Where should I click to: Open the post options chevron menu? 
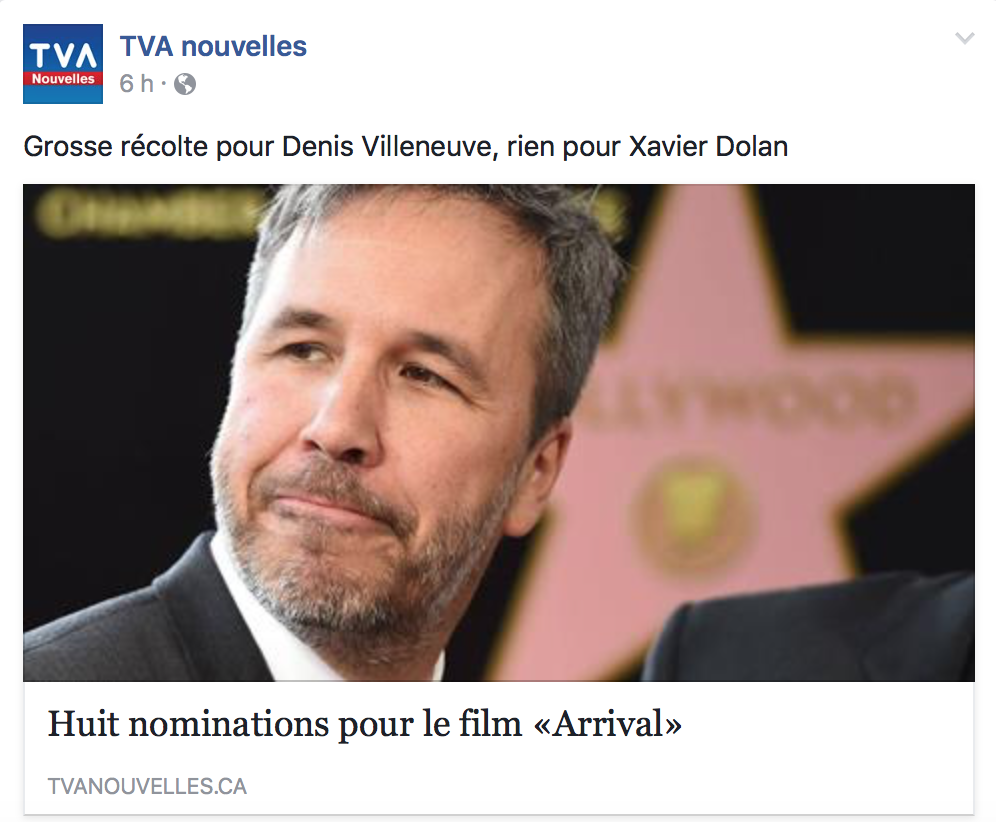[x=964, y=39]
